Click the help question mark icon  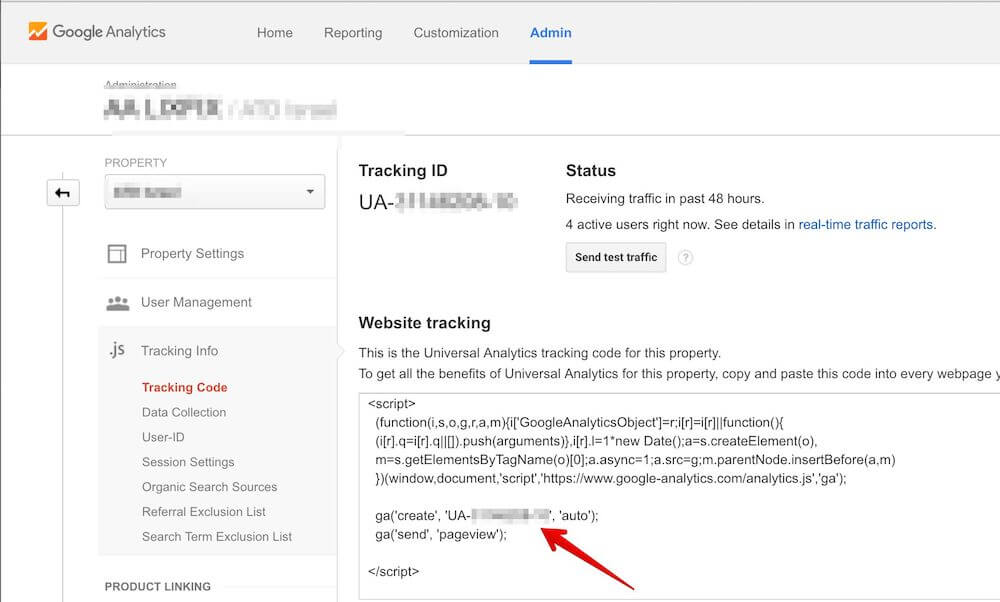pyautogui.click(x=686, y=258)
